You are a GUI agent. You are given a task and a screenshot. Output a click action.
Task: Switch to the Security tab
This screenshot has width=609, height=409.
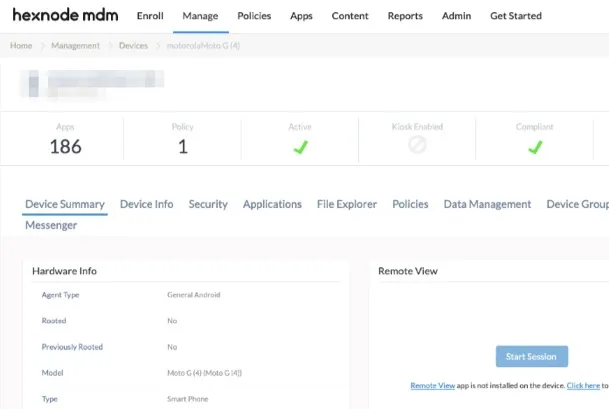[208, 204]
